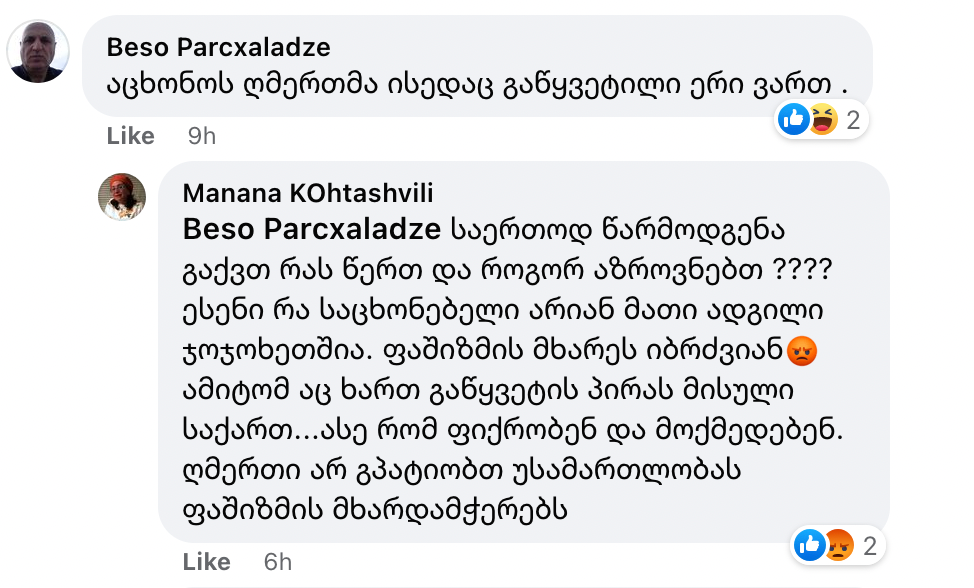Click the bold Beso Parcxaladze mention in the reply
This screenshot has height=588, width=974.
tap(312, 230)
